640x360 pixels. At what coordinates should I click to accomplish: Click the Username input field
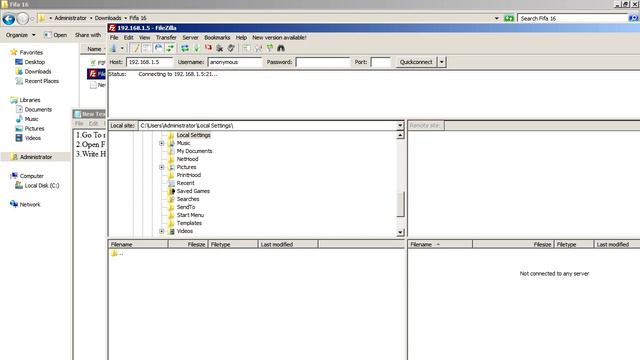235,62
